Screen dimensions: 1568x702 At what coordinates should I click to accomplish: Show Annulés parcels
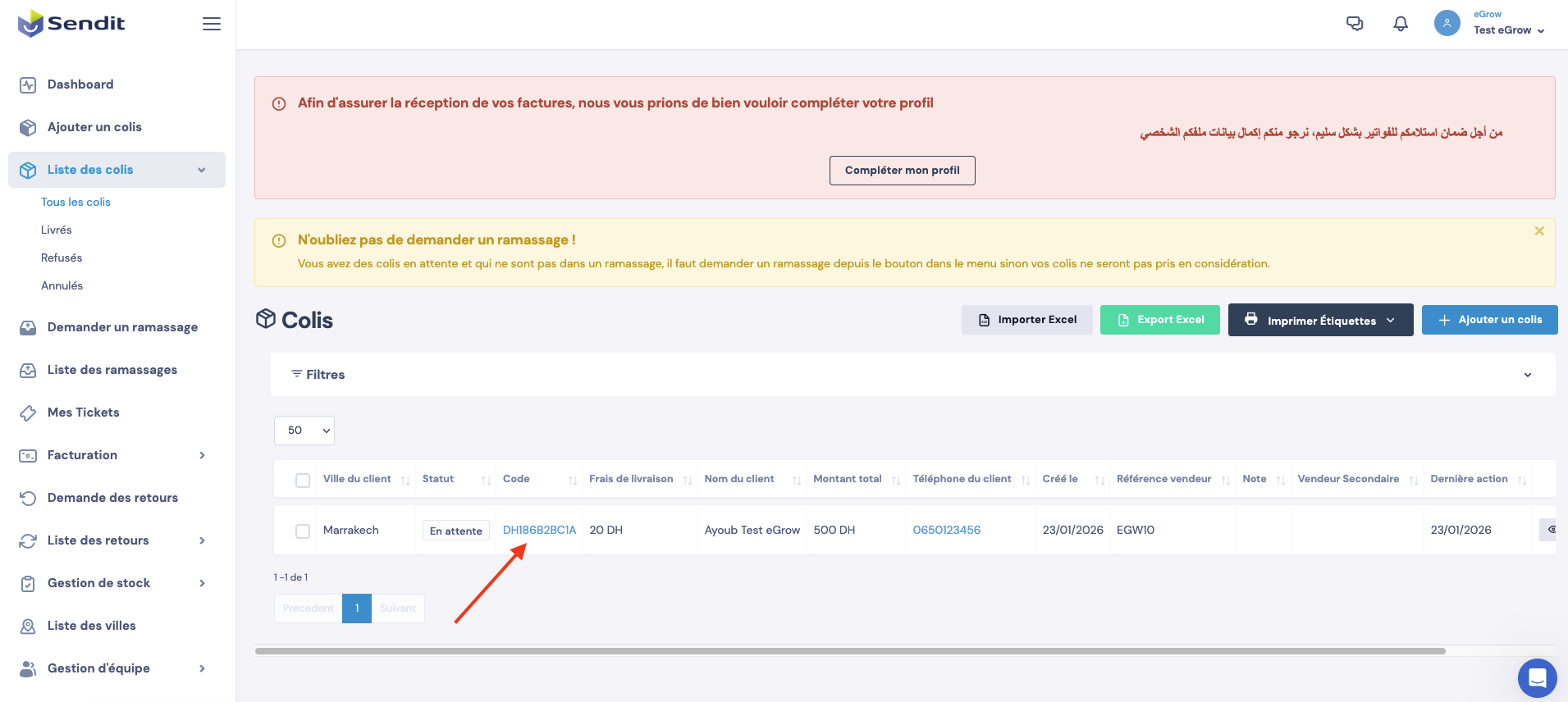point(62,285)
